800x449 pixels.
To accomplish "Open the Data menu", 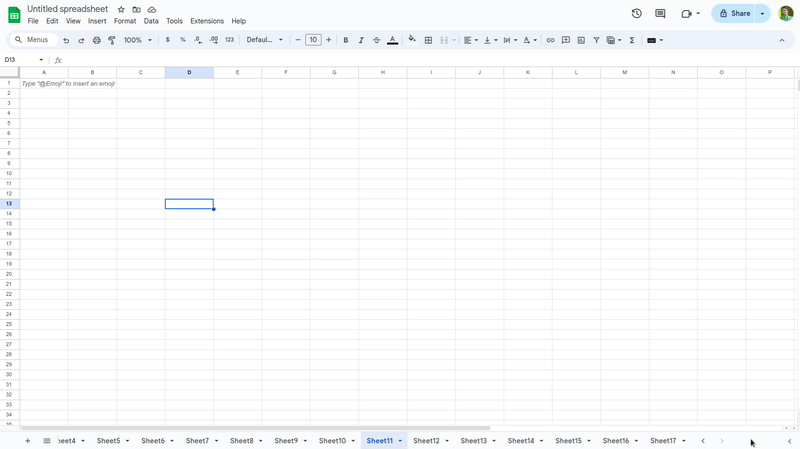I will coord(151,21).
